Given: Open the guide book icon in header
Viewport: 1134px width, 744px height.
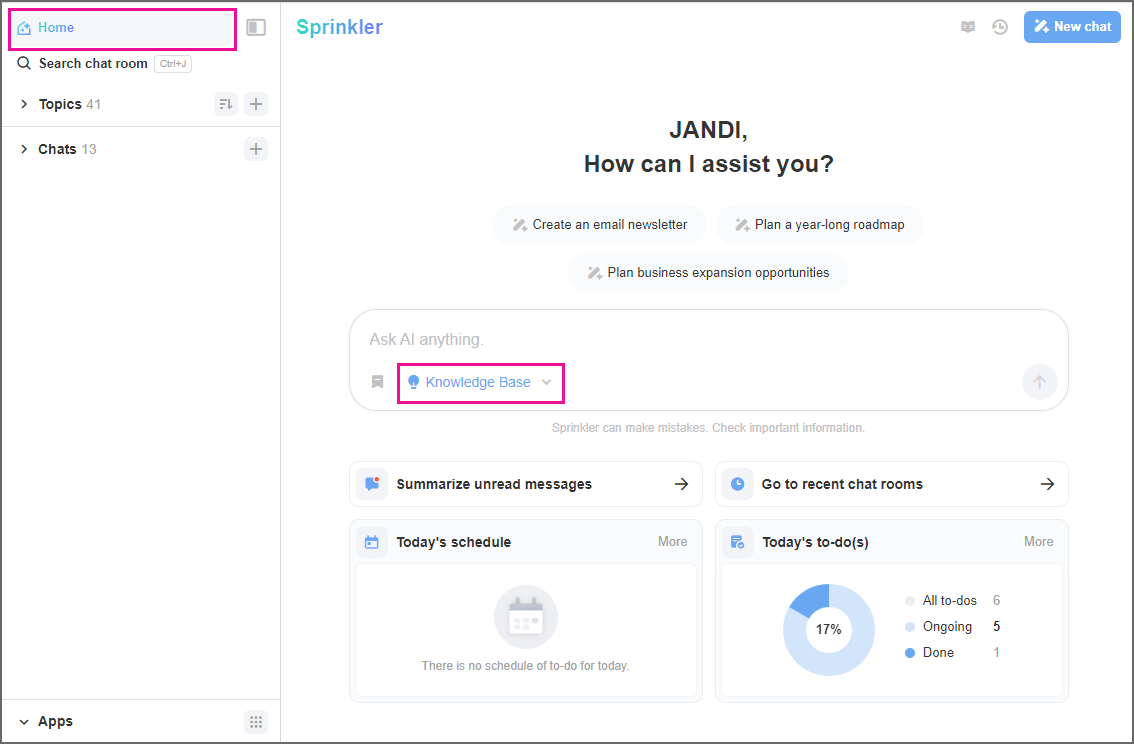Looking at the screenshot, I should pyautogui.click(x=968, y=27).
